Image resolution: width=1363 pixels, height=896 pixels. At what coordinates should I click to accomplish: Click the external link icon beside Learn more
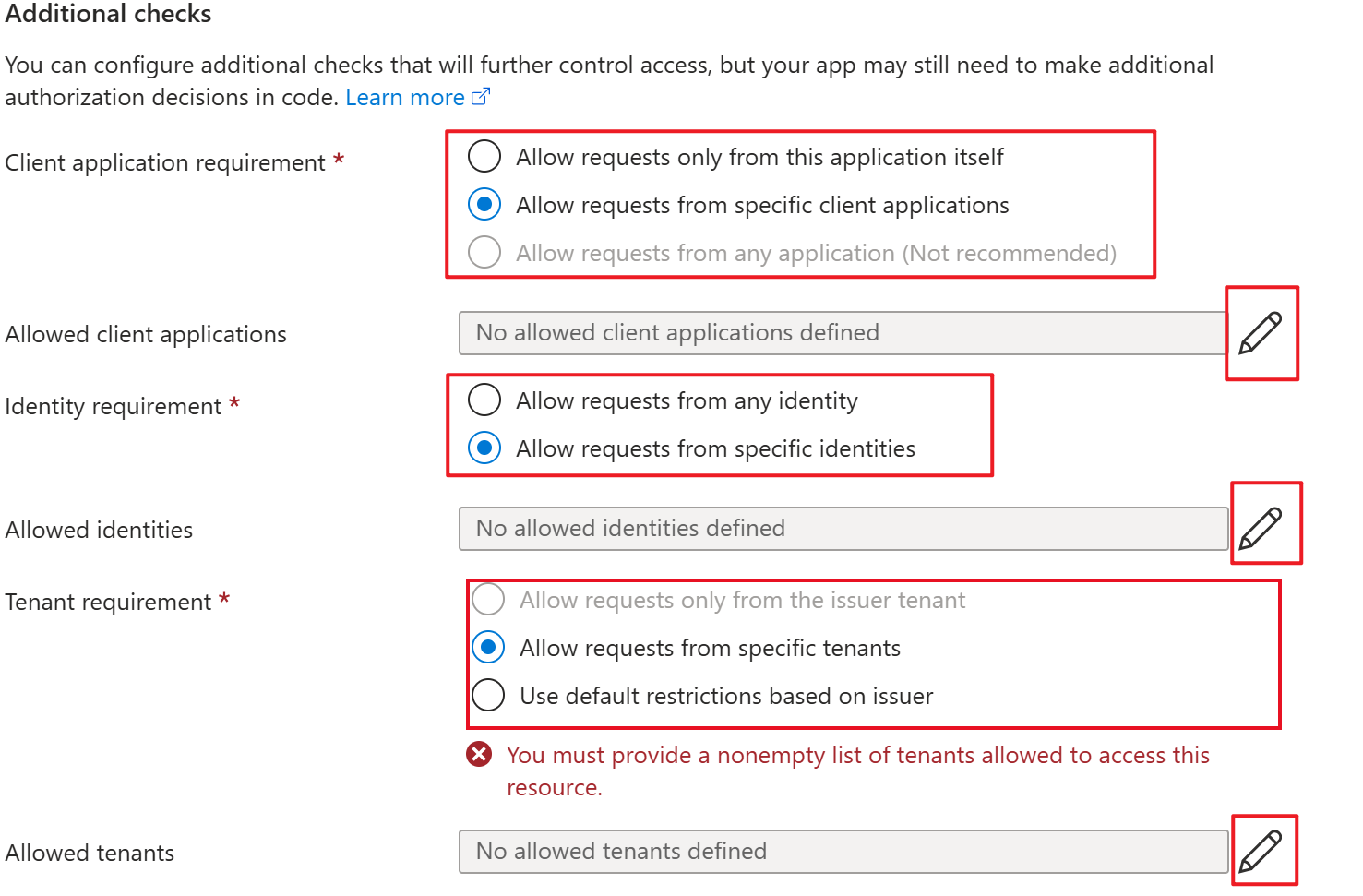[x=481, y=96]
